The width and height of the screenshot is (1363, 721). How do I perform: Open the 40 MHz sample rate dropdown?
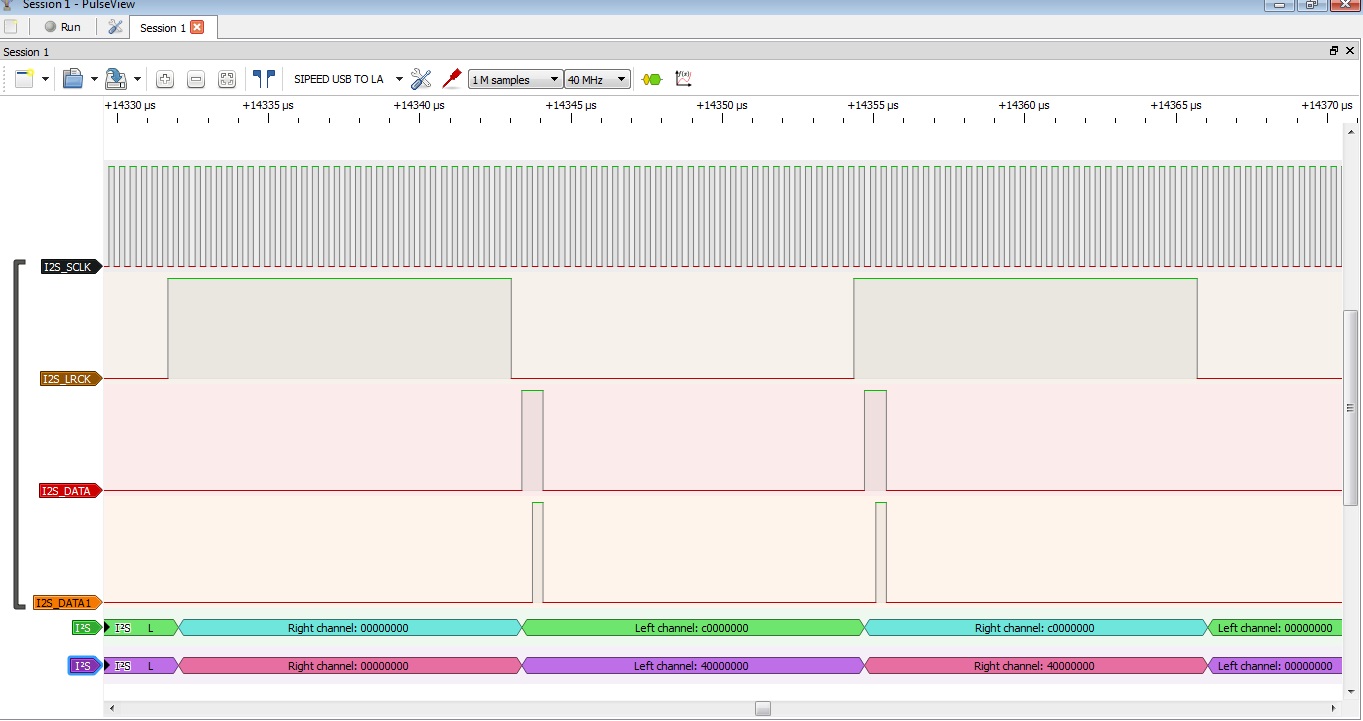[597, 80]
